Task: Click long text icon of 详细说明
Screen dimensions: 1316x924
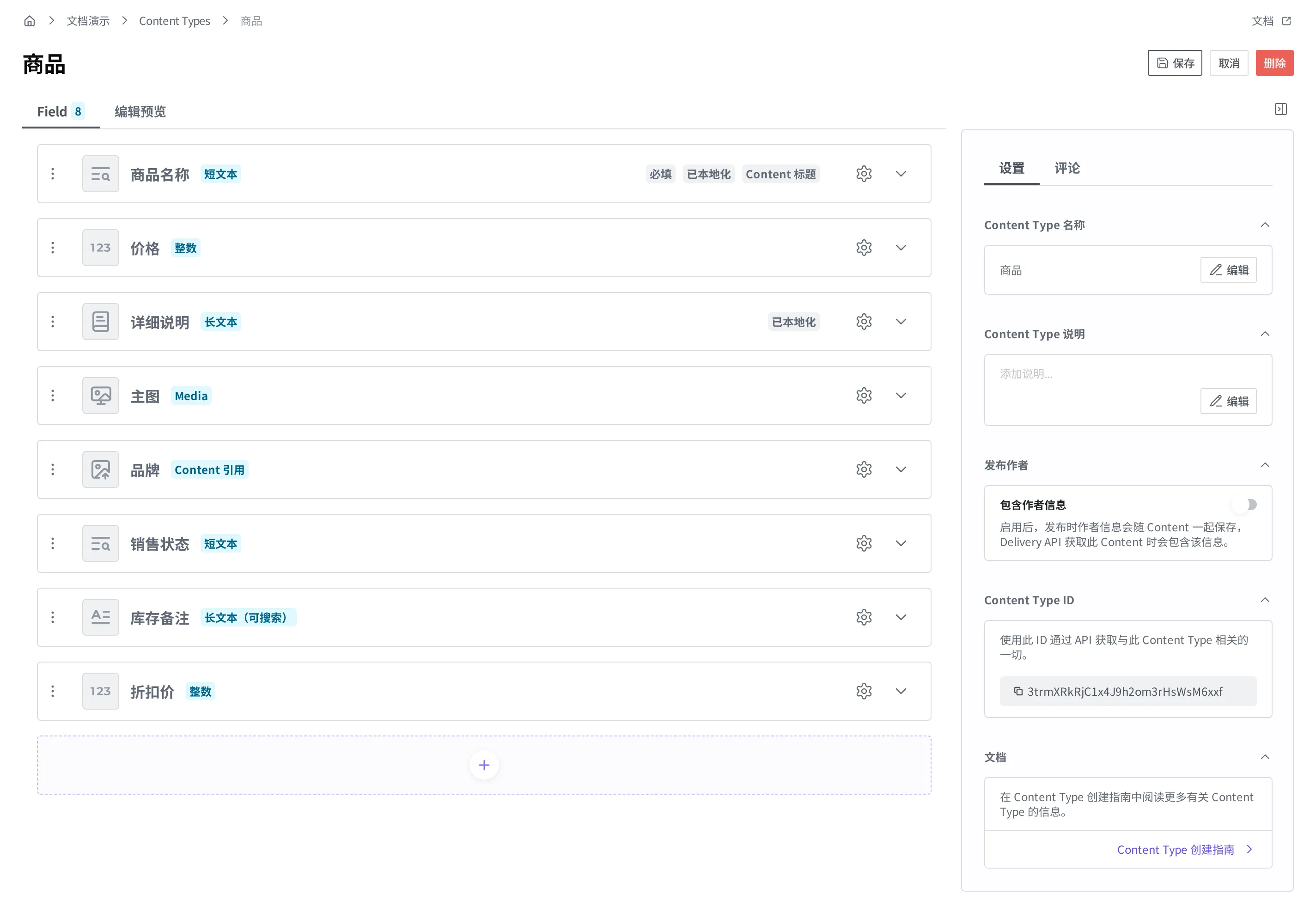Action: 100,322
